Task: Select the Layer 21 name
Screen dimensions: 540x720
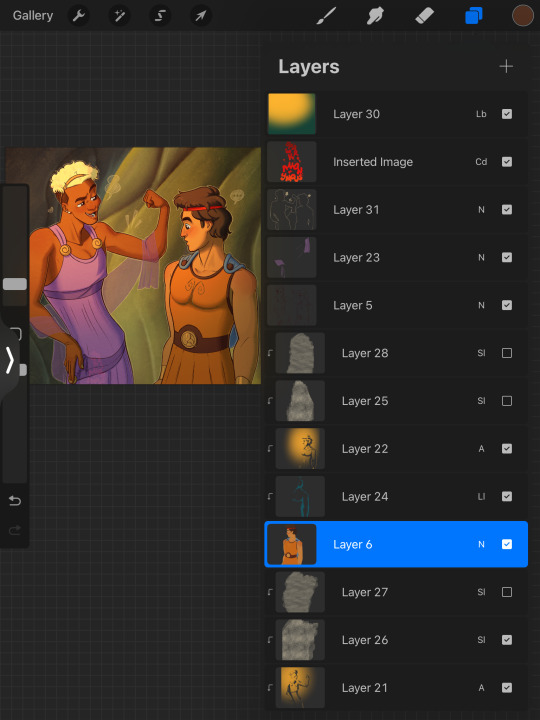Action: point(365,688)
